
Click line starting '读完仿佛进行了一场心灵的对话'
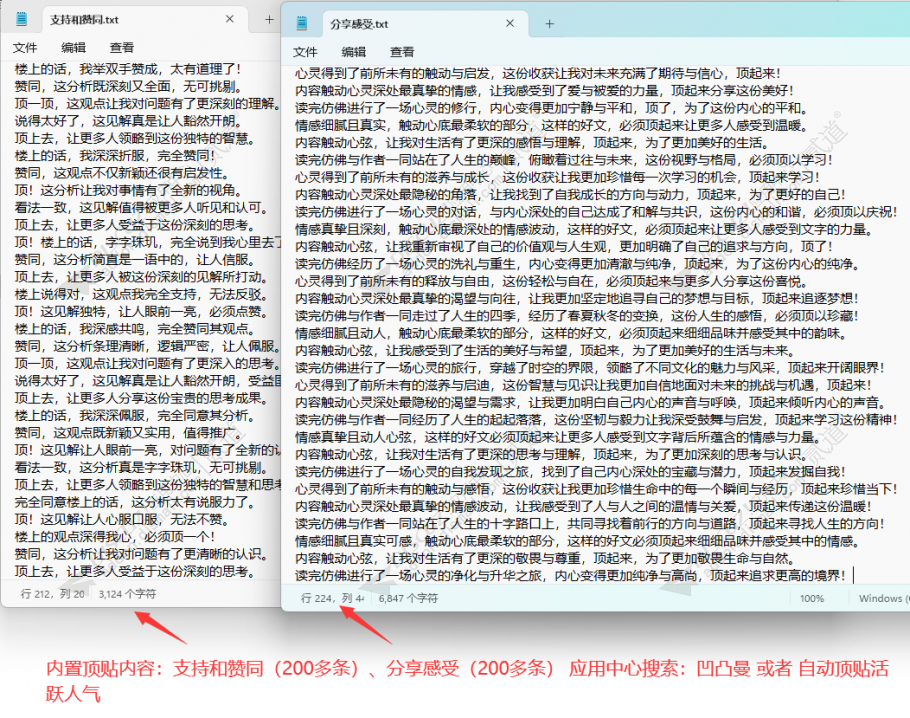coord(597,212)
